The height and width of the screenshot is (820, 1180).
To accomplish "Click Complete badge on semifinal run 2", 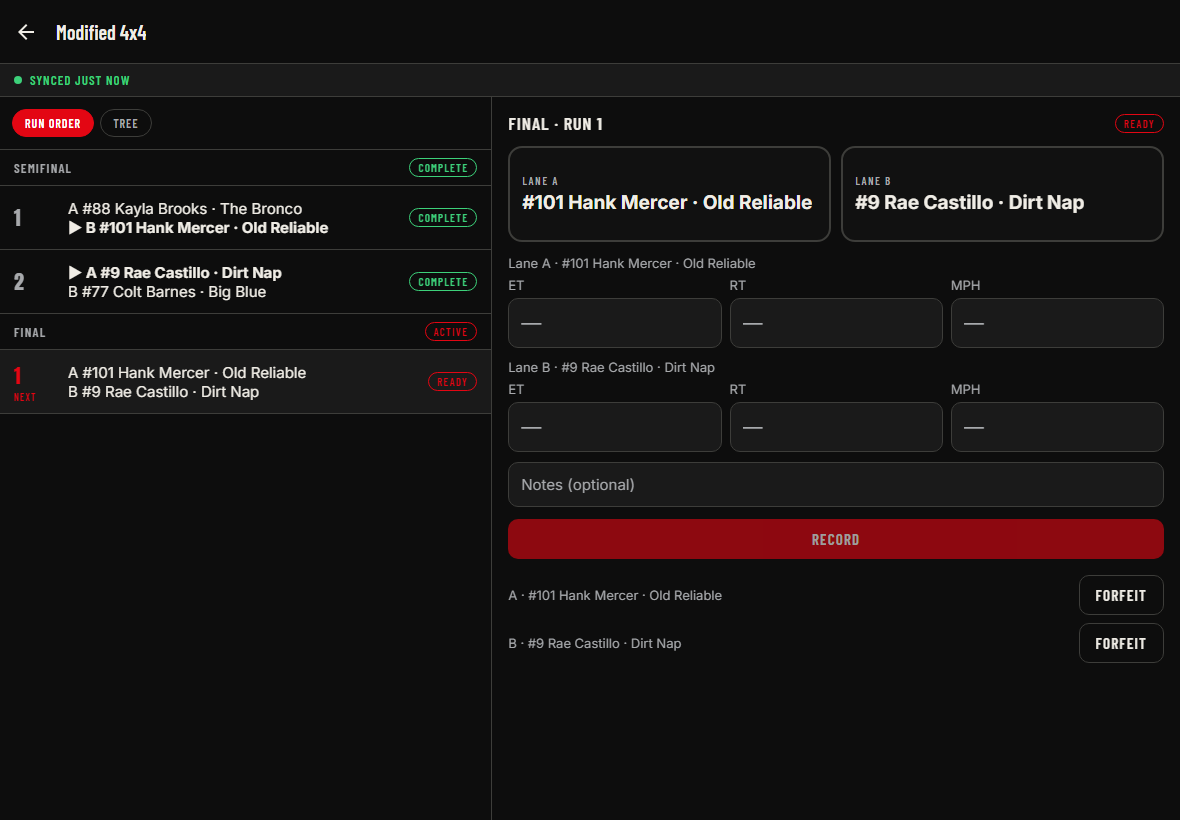I will pos(442,282).
